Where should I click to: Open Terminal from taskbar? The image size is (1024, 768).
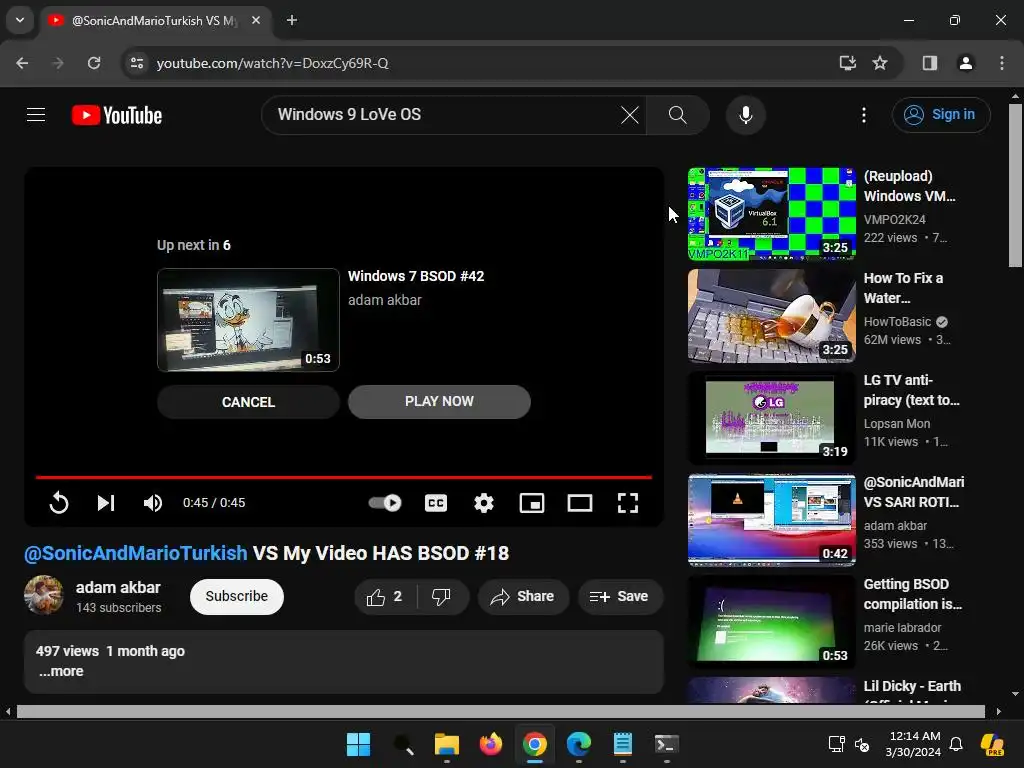click(x=667, y=744)
